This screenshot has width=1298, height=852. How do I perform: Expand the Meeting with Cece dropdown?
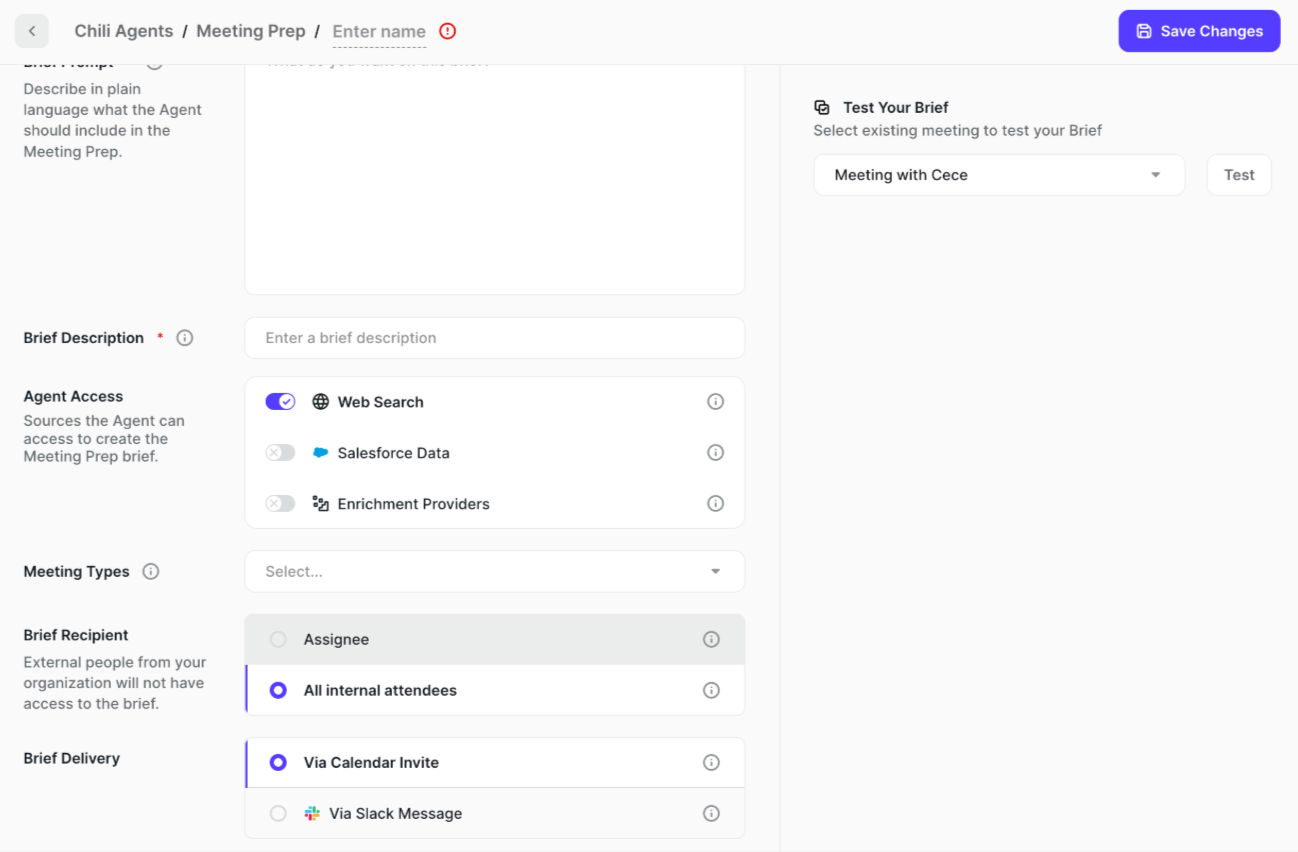pyautogui.click(x=998, y=175)
